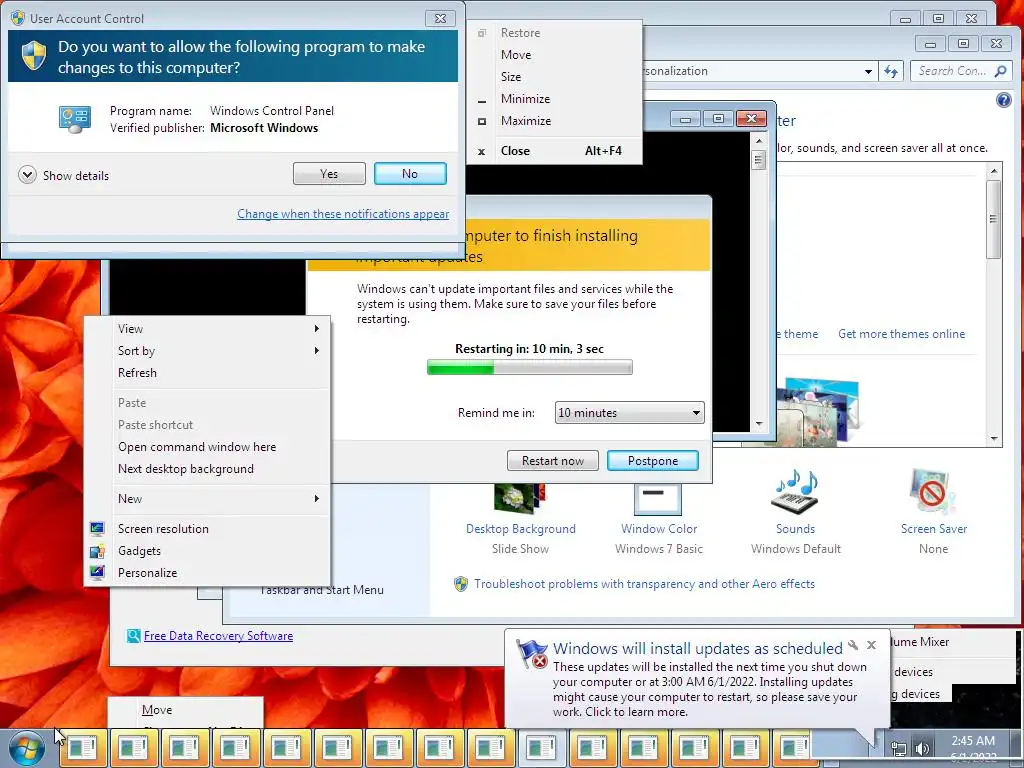The height and width of the screenshot is (768, 1024).
Task: Open the Sounds icon with music notes
Action: [795, 492]
